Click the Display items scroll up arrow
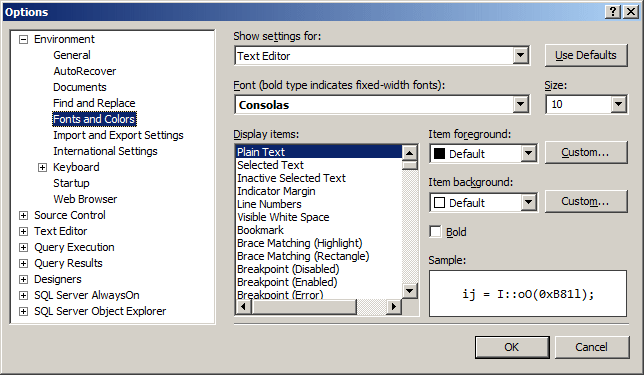The image size is (644, 375). pos(409,153)
